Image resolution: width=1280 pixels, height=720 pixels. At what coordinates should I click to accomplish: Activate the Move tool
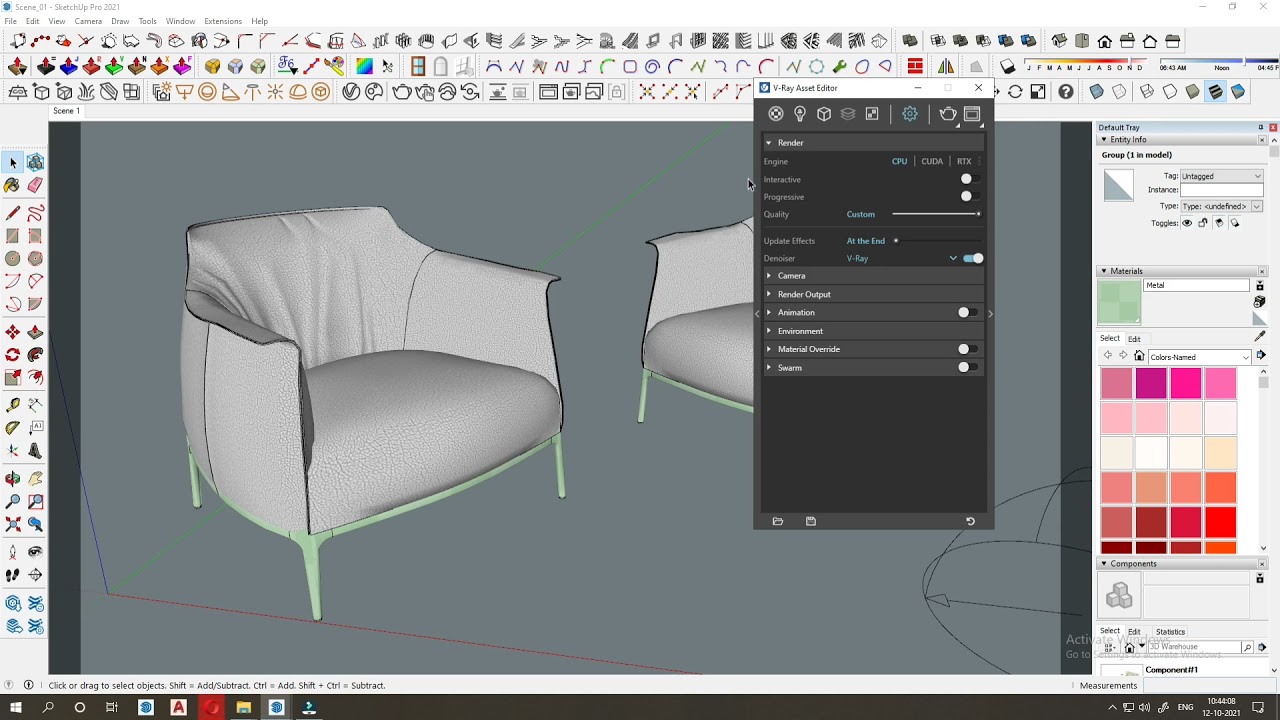(x=13, y=332)
